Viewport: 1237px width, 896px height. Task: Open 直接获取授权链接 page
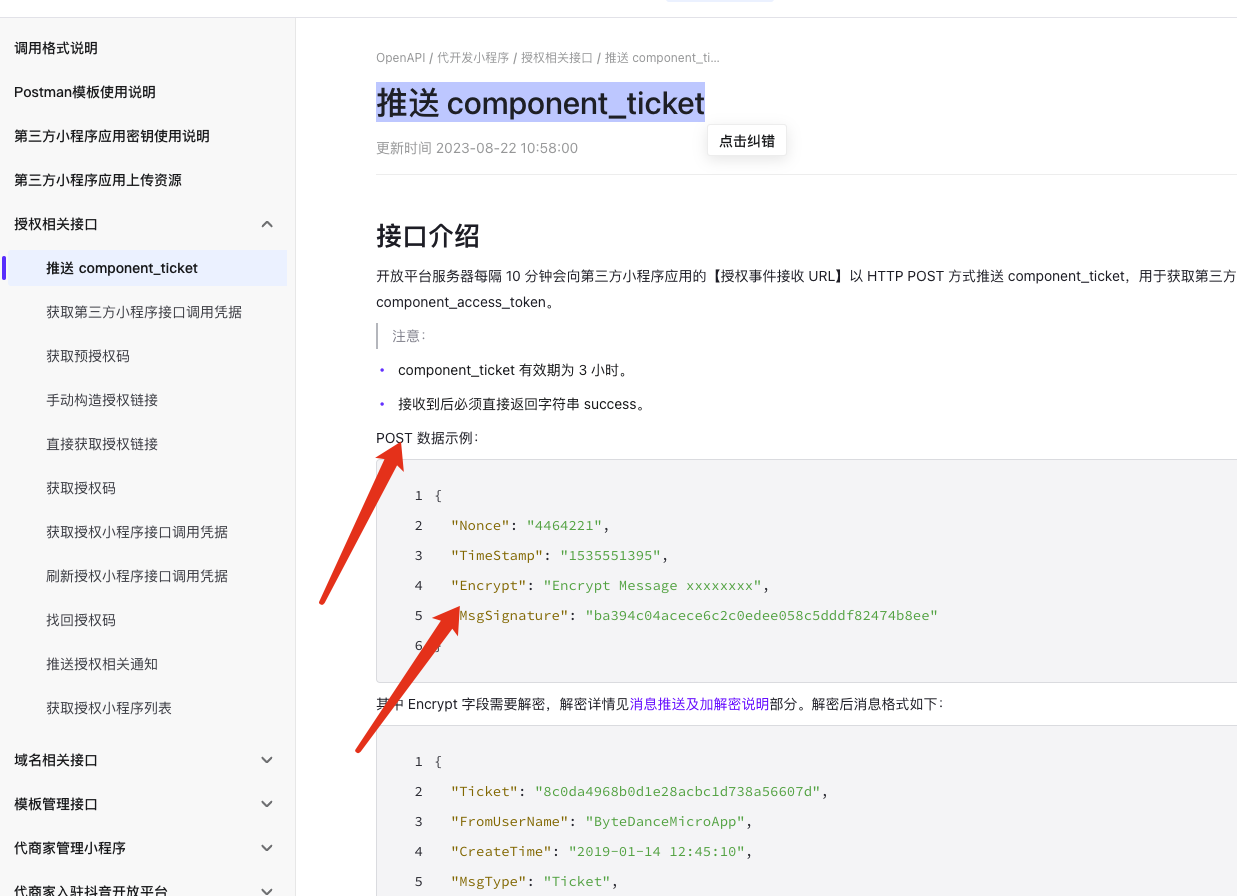(102, 444)
